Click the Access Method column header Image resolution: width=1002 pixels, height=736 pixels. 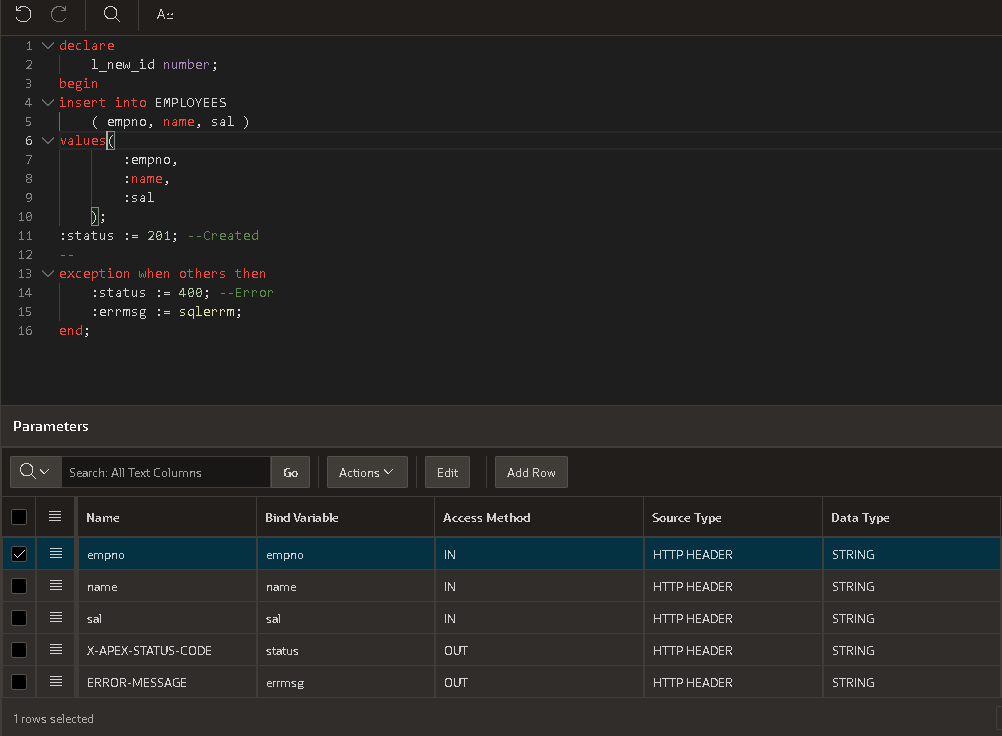point(487,517)
